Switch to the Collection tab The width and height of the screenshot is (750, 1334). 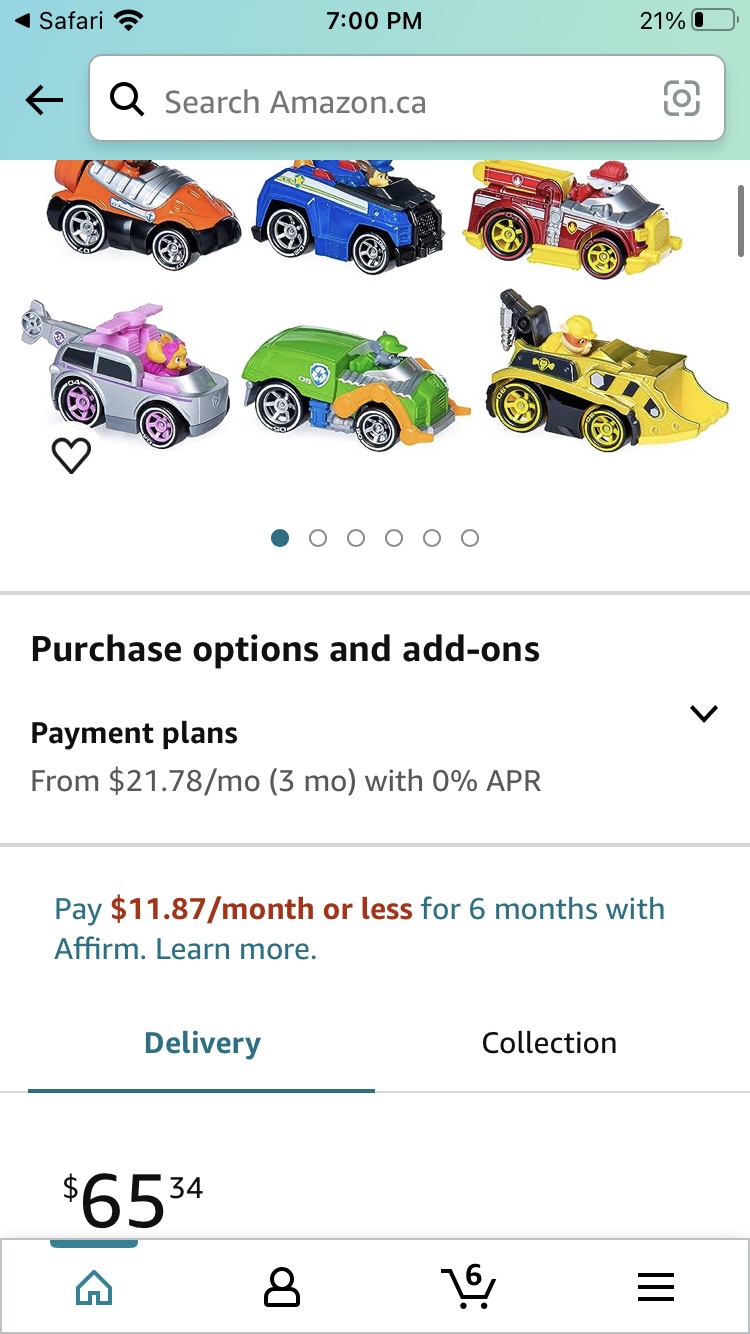coord(549,1043)
